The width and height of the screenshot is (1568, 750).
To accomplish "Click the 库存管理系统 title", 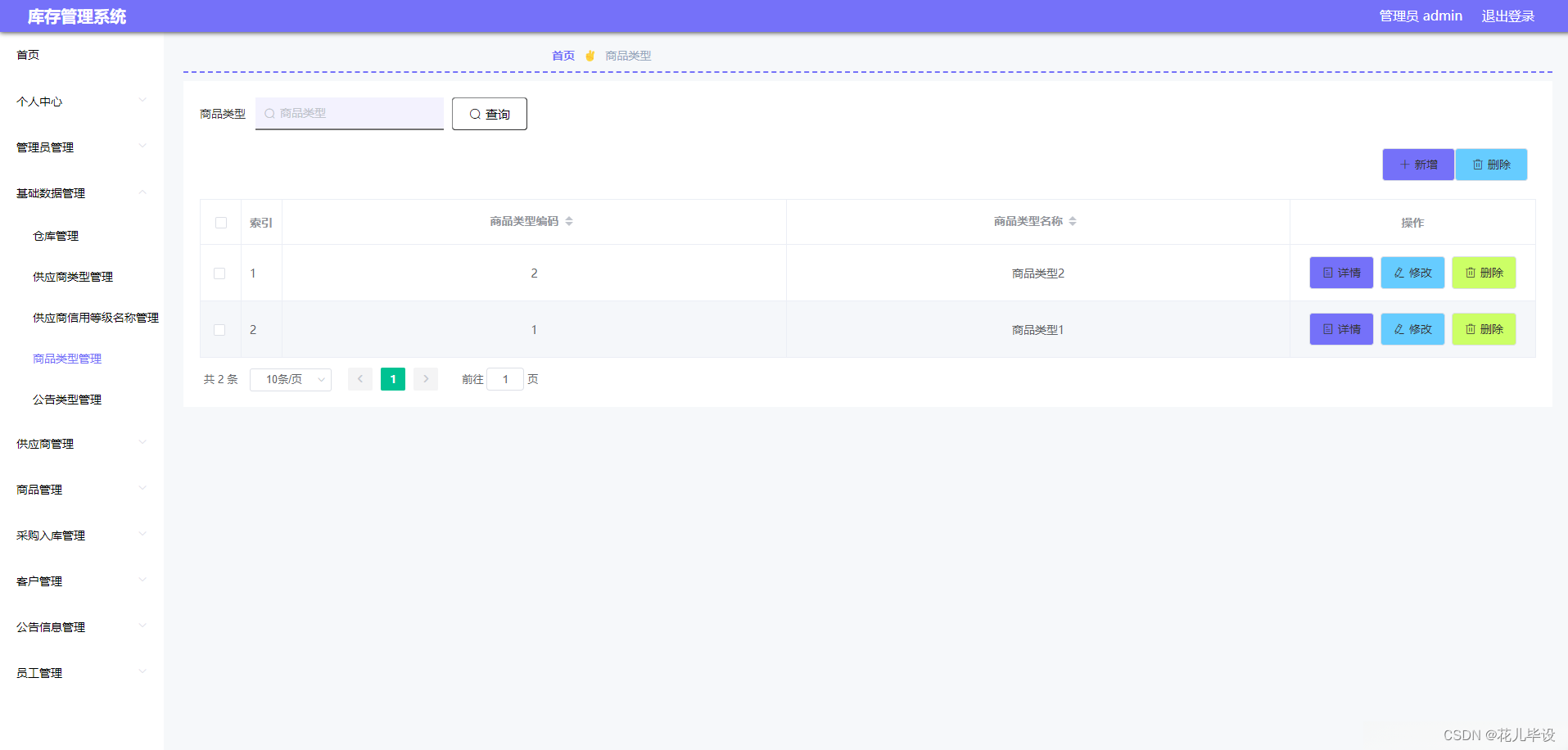I will [x=77, y=16].
